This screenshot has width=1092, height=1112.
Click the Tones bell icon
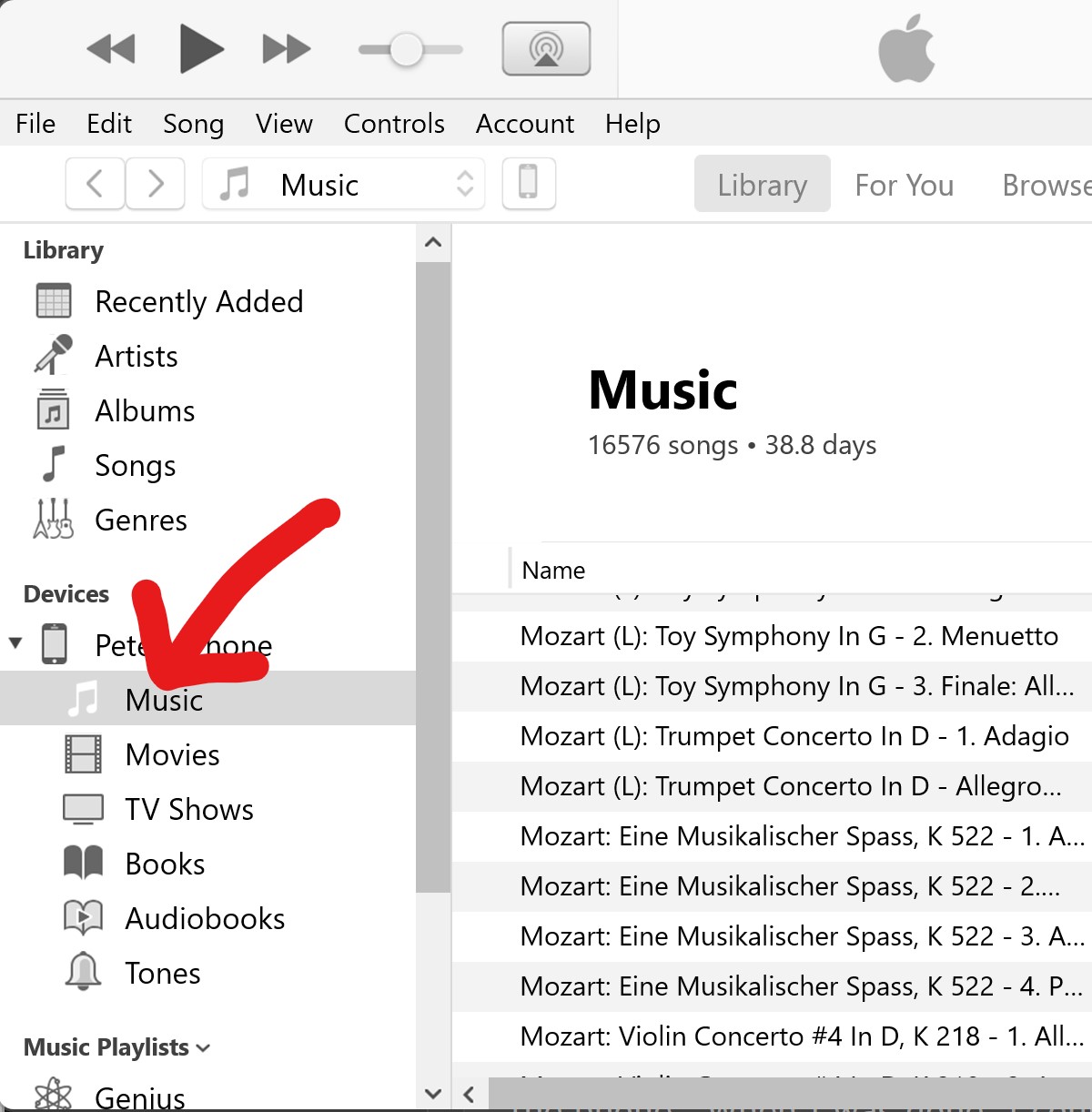click(x=83, y=971)
